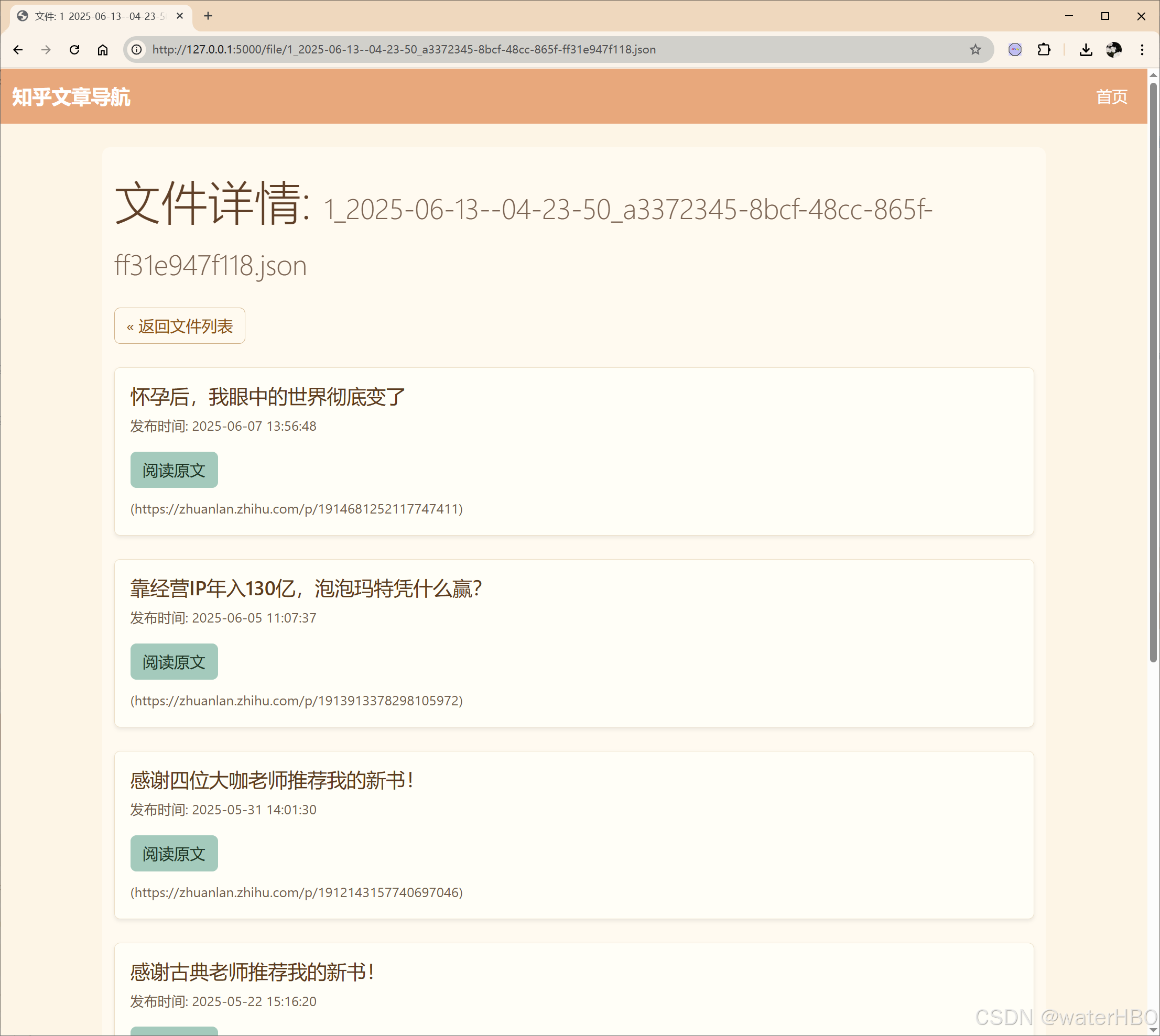This screenshot has height=1036, width=1160.
Task: Open the browser three-dot menu
Action: click(x=1142, y=50)
